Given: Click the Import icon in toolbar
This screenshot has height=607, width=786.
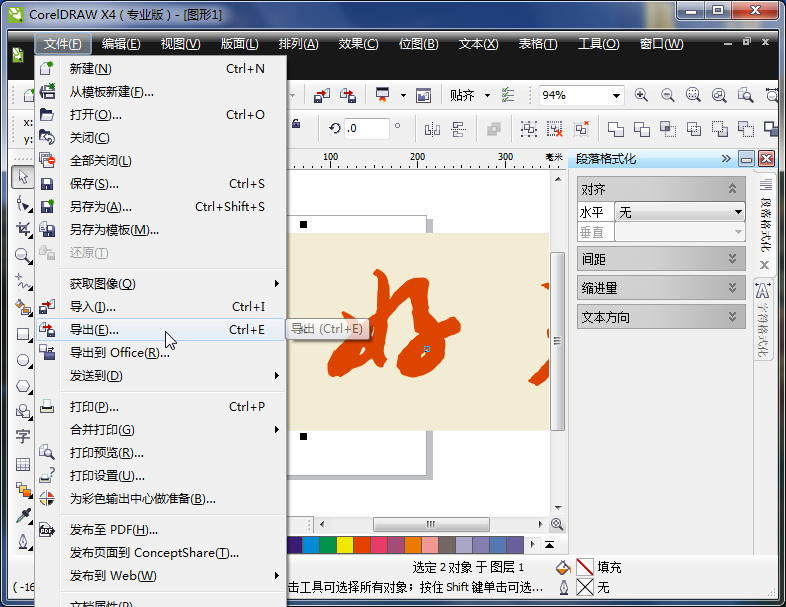Looking at the screenshot, I should (x=322, y=95).
